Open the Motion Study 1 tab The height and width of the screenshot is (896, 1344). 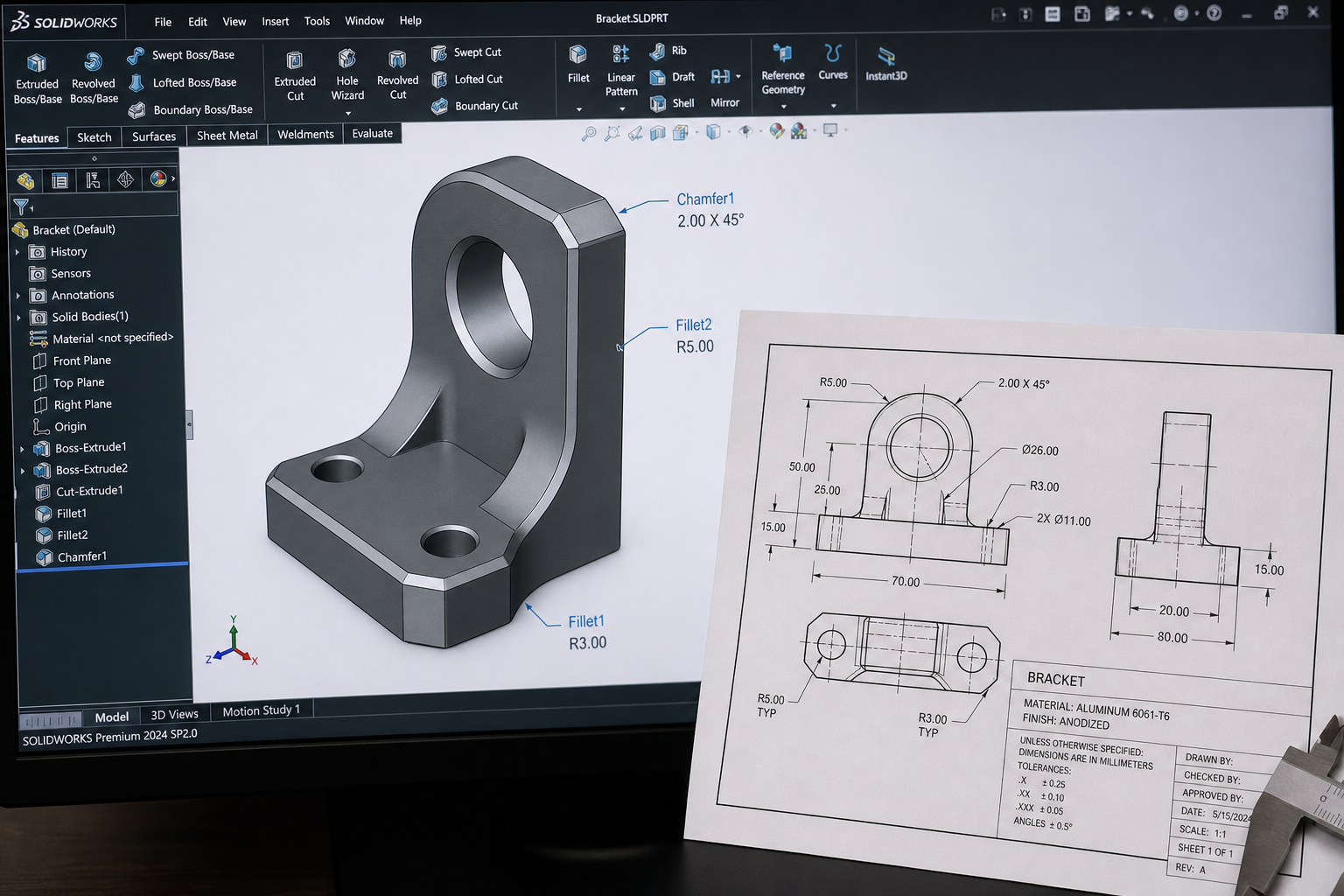click(262, 710)
